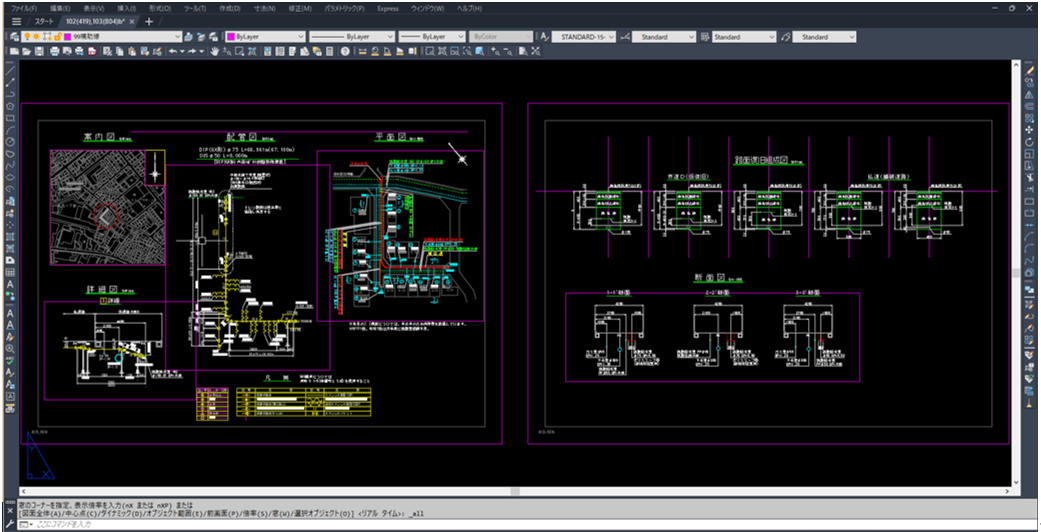Switch to the スタート tab
1041x532 pixels.
tap(44, 22)
